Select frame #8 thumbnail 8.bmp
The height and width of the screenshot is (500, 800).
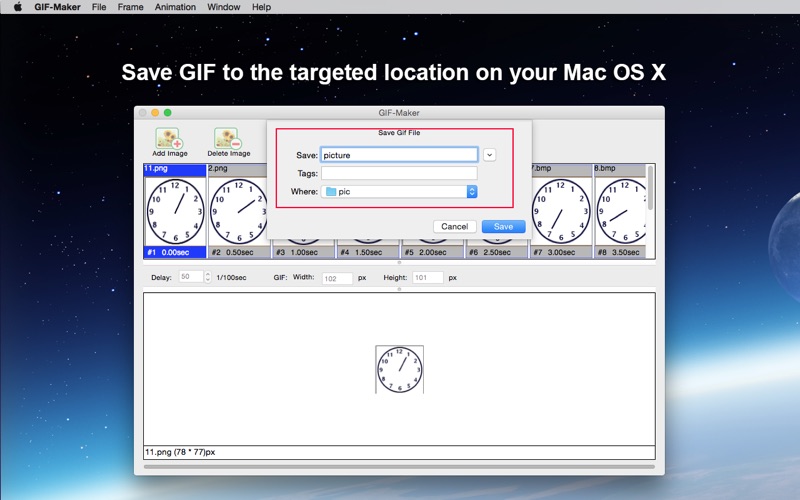[x=619, y=211]
